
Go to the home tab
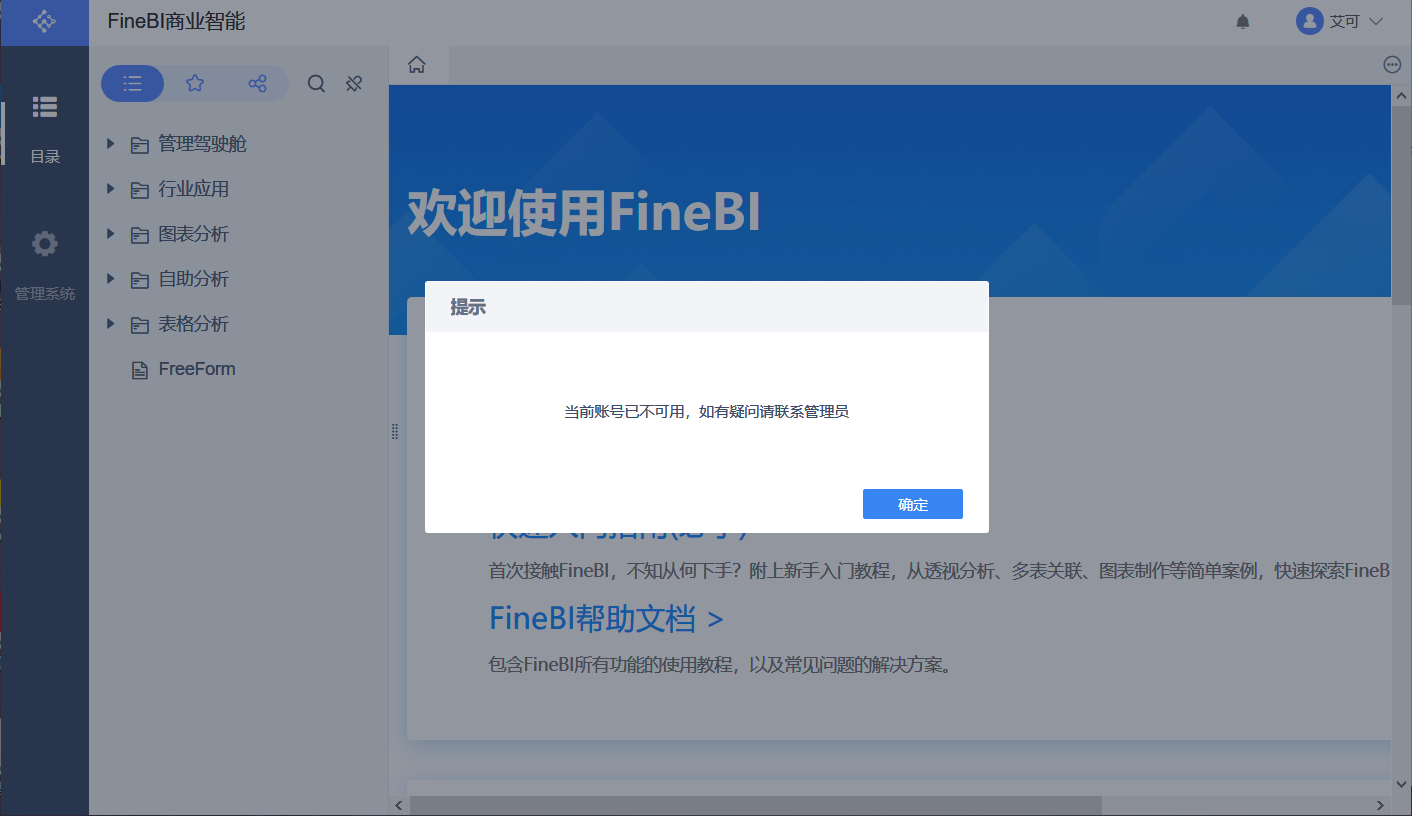coord(417,65)
